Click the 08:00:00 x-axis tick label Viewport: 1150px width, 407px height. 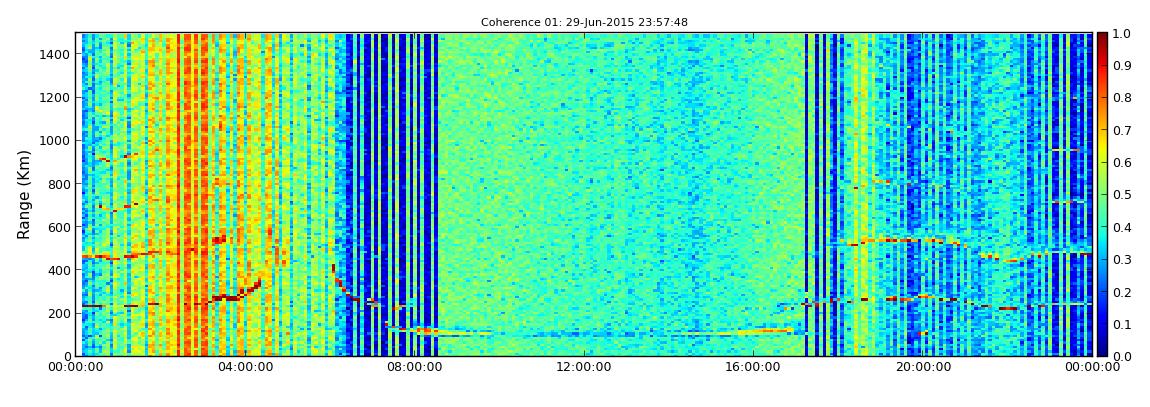pyautogui.click(x=414, y=367)
